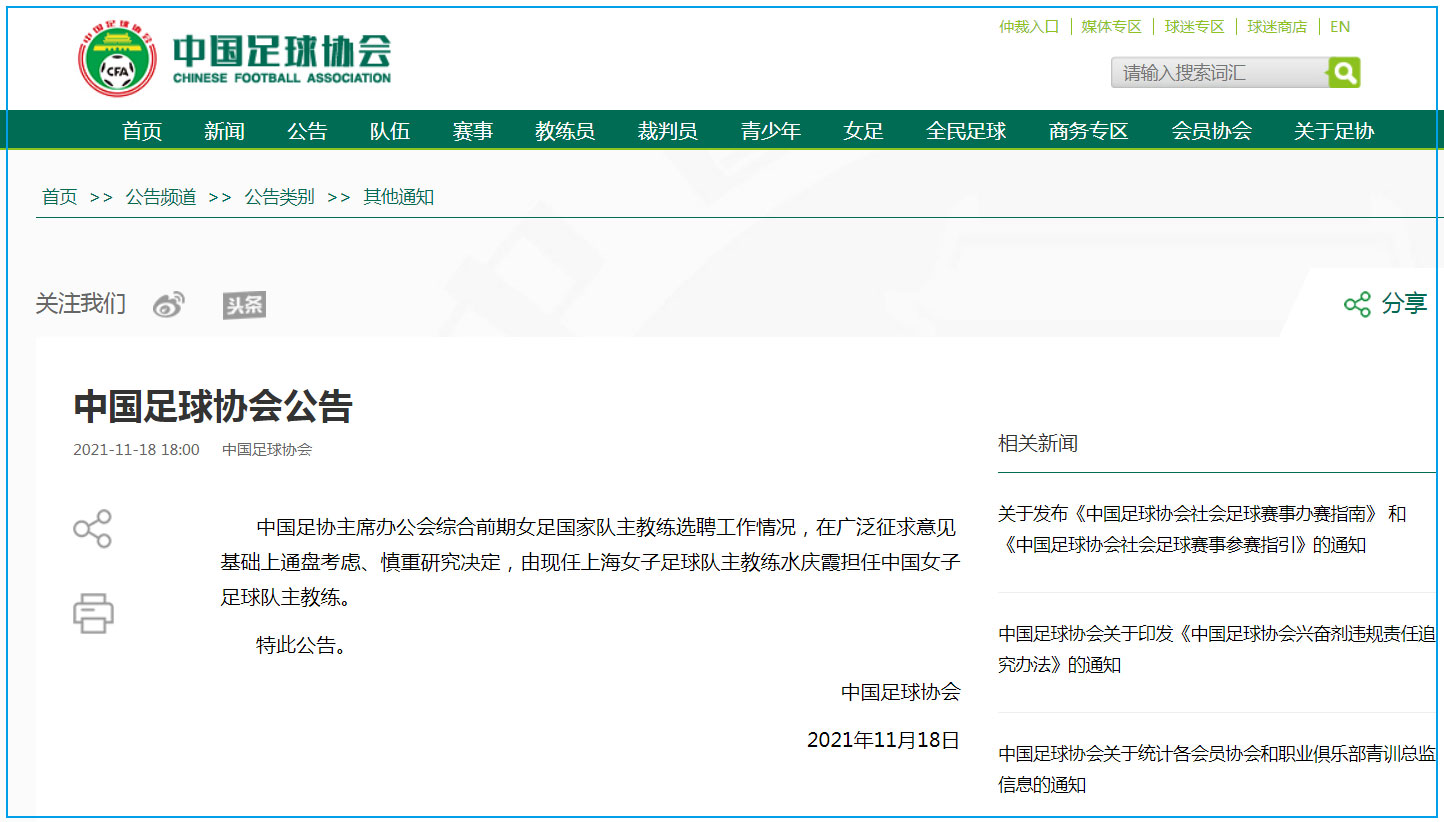Select 裁判员 in the navigation bar
1444x822 pixels.
tap(667, 131)
